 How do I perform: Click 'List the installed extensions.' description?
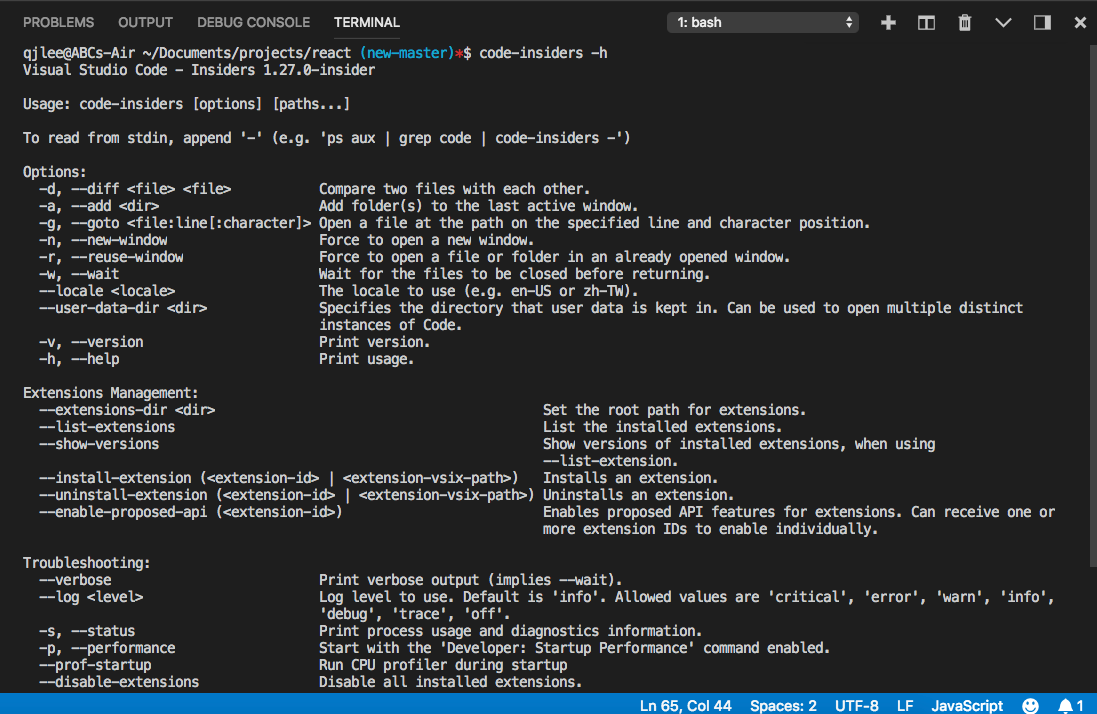[663, 427]
